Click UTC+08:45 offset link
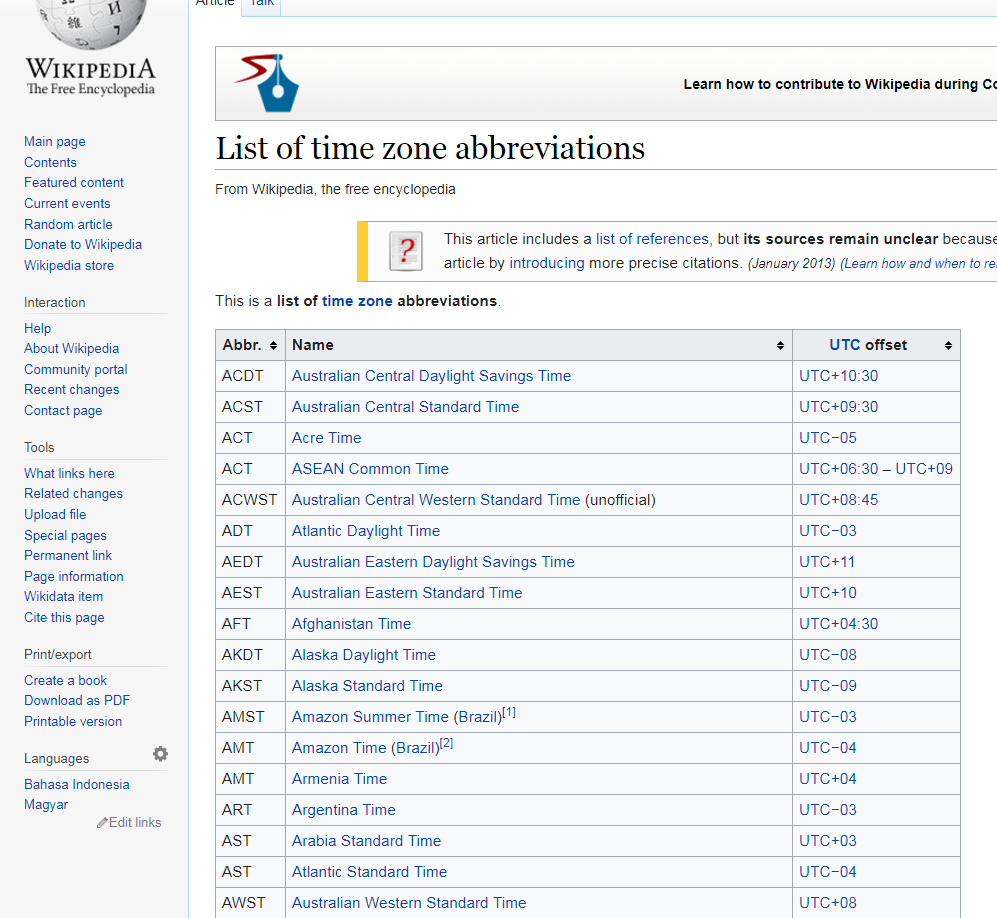 point(838,500)
